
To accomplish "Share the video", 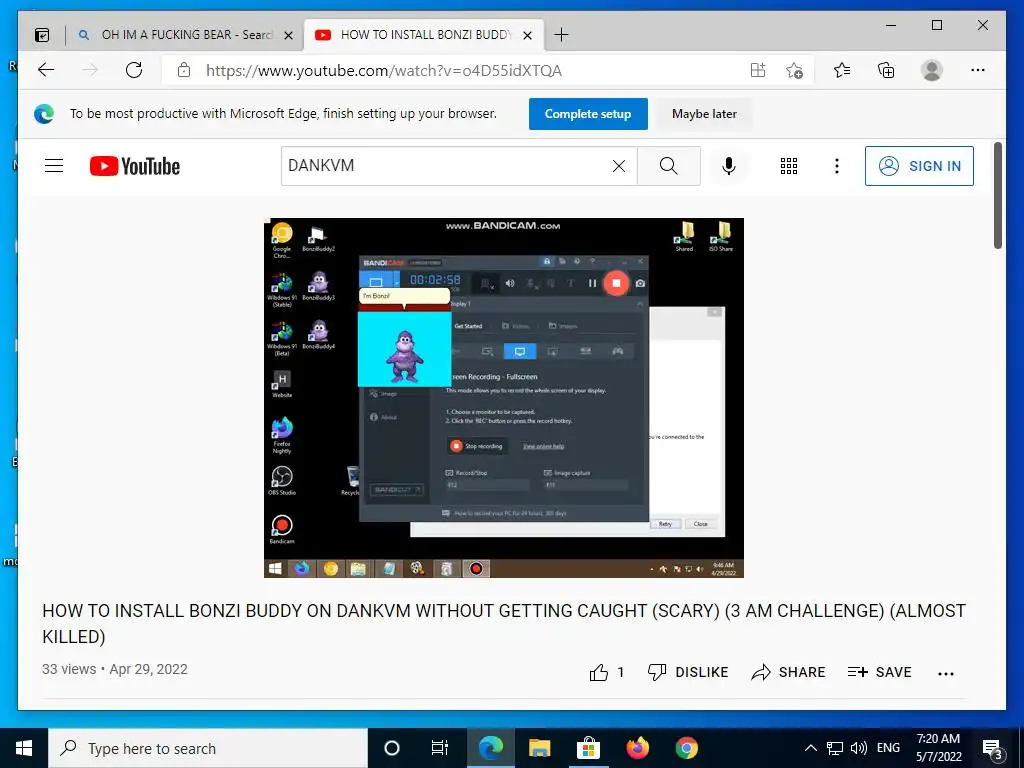I will [x=788, y=672].
